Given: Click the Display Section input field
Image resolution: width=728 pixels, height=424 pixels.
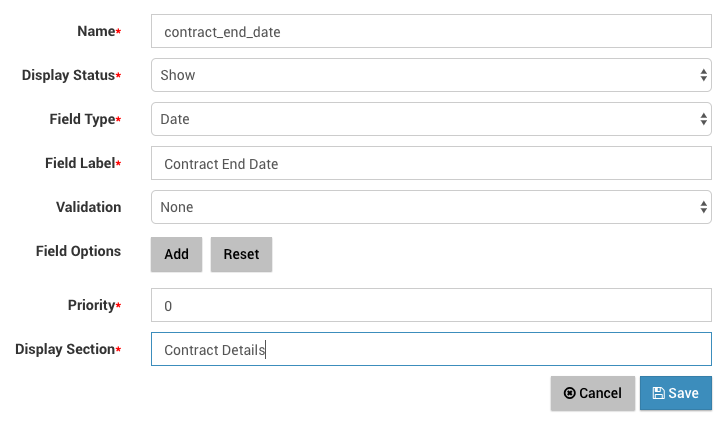Looking at the screenshot, I should coord(431,350).
